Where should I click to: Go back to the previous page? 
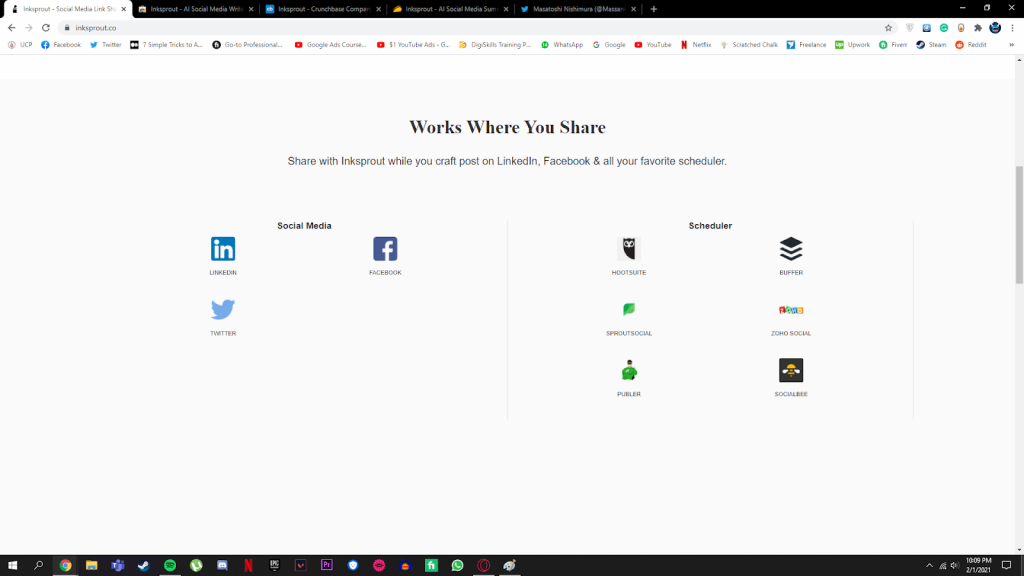tap(12, 28)
